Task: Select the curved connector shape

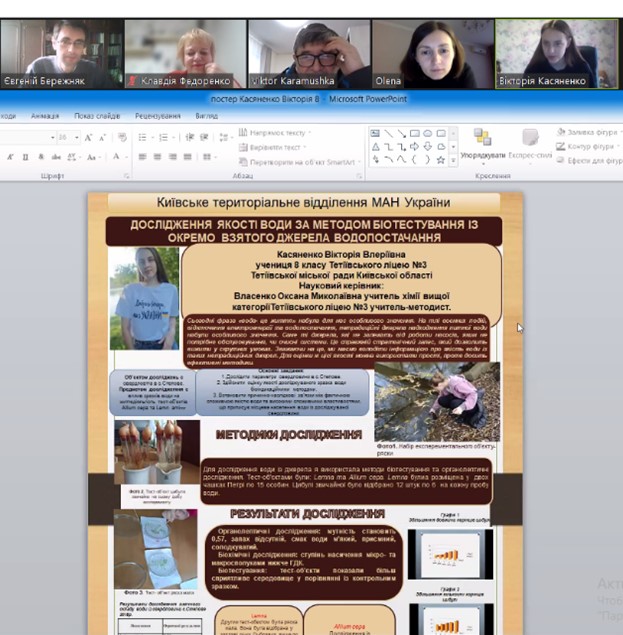Action: (x=388, y=160)
